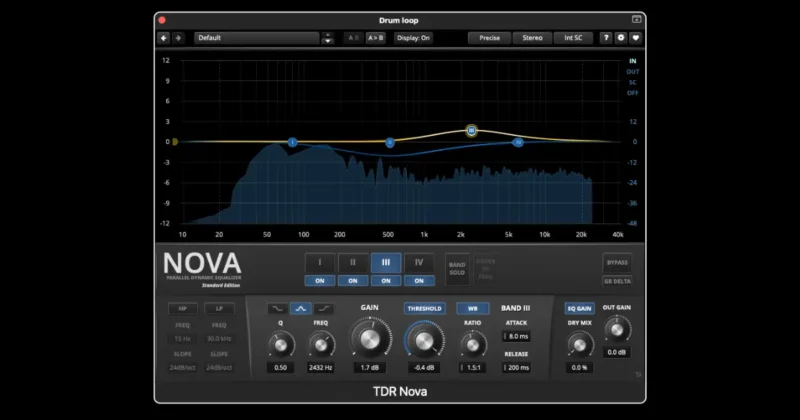The image size is (800, 420).
Task: Toggle the BYPASS button
Action: [617, 263]
